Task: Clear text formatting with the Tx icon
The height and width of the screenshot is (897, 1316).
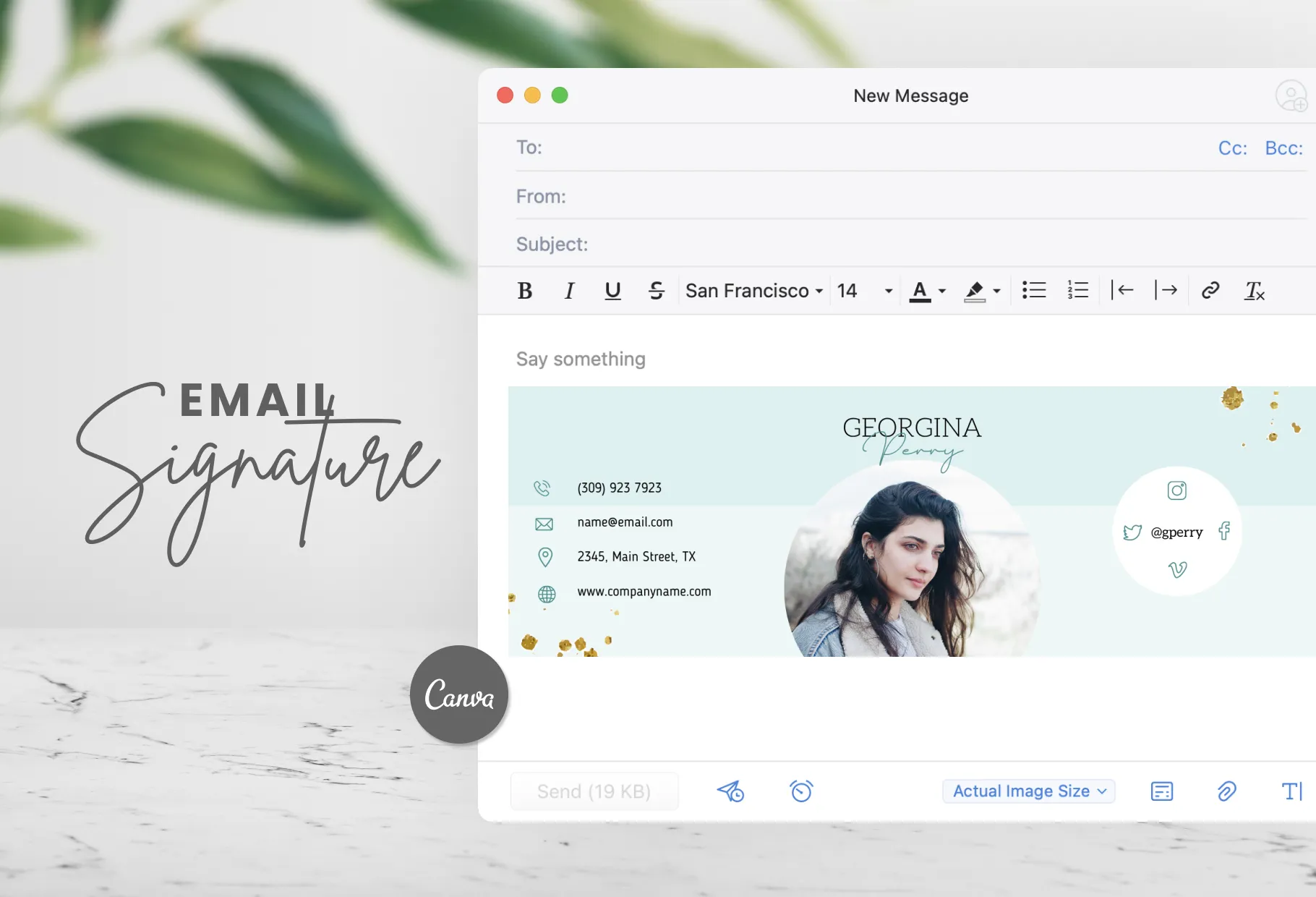Action: pos(1255,290)
